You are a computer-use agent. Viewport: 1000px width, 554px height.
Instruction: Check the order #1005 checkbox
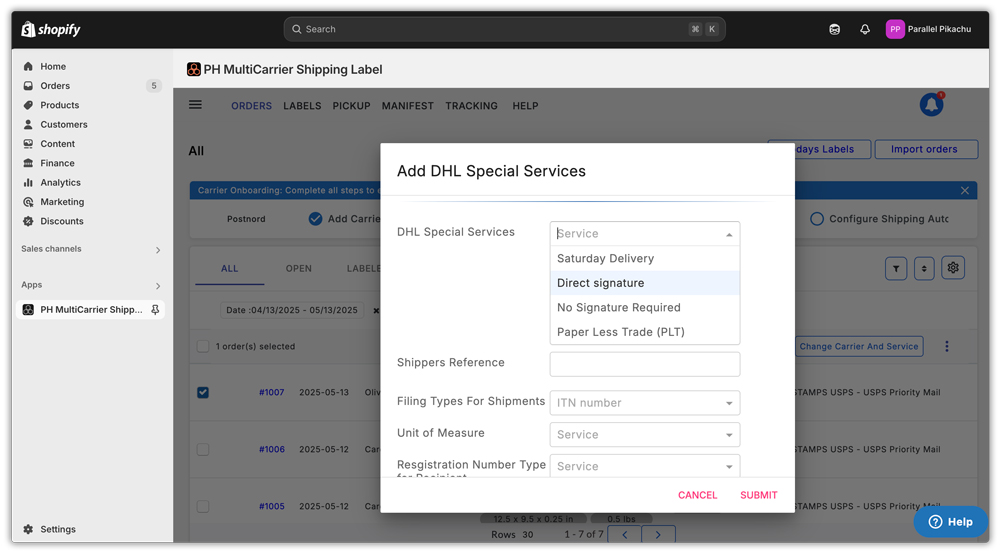[x=203, y=506]
